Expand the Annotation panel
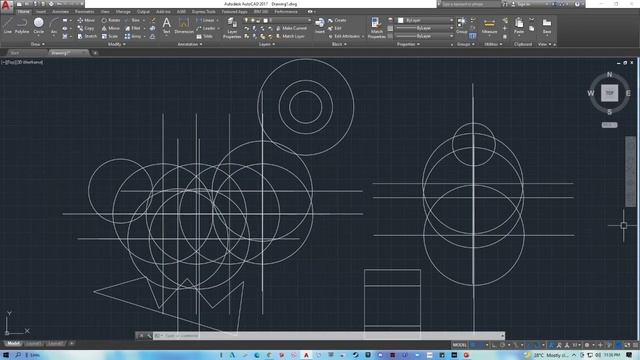The height and width of the screenshot is (360, 640). pos(190,44)
